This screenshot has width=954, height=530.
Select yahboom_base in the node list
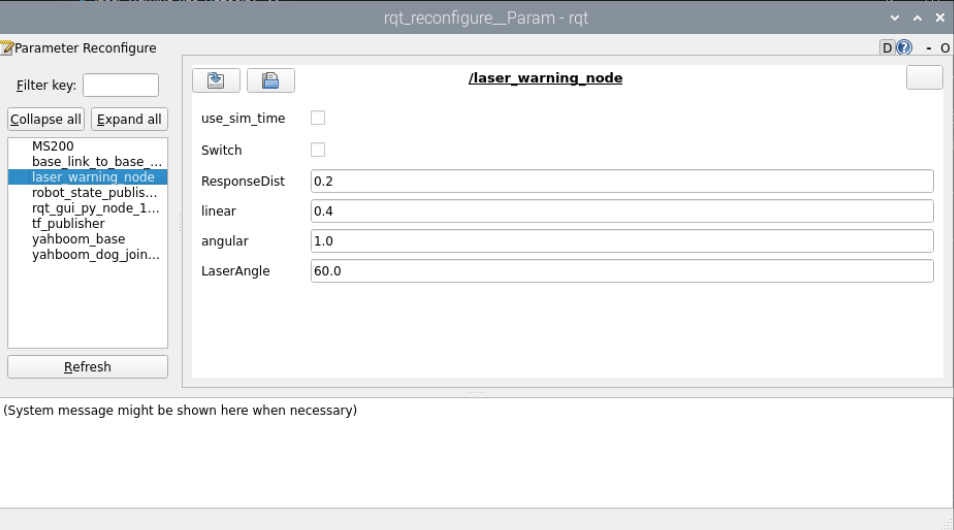[x=79, y=239]
